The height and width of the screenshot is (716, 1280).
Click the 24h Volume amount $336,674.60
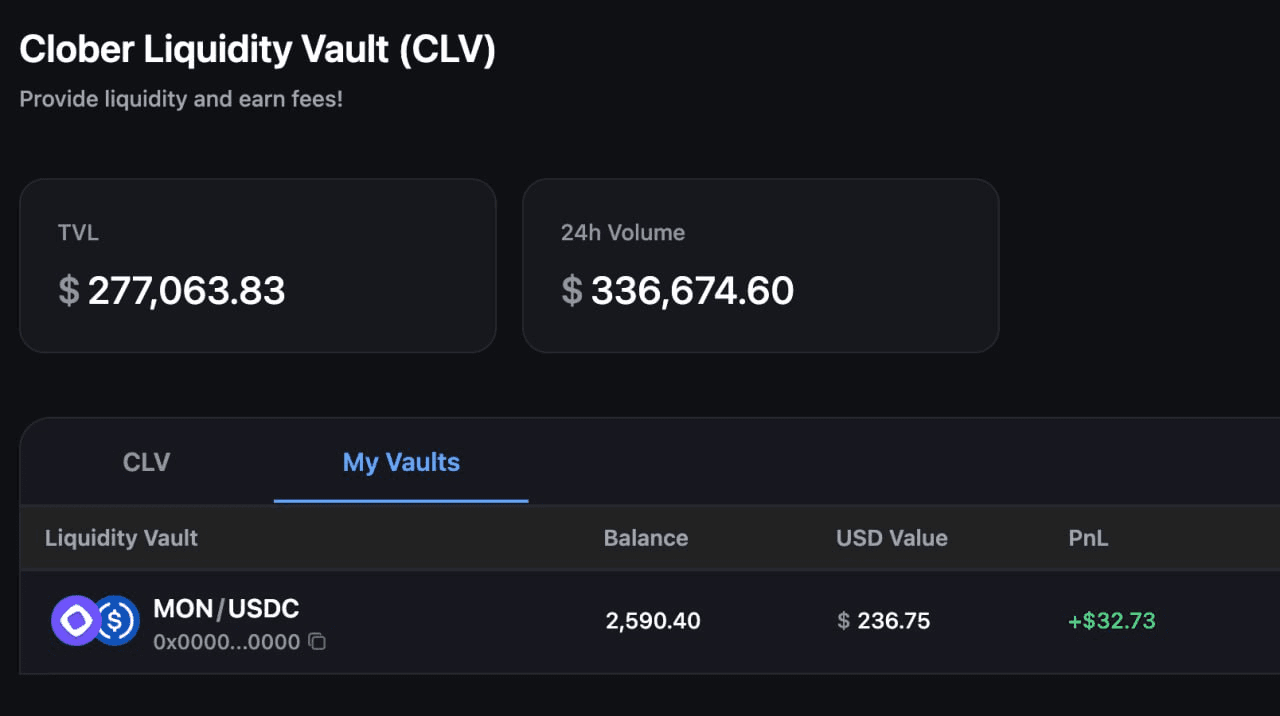678,291
